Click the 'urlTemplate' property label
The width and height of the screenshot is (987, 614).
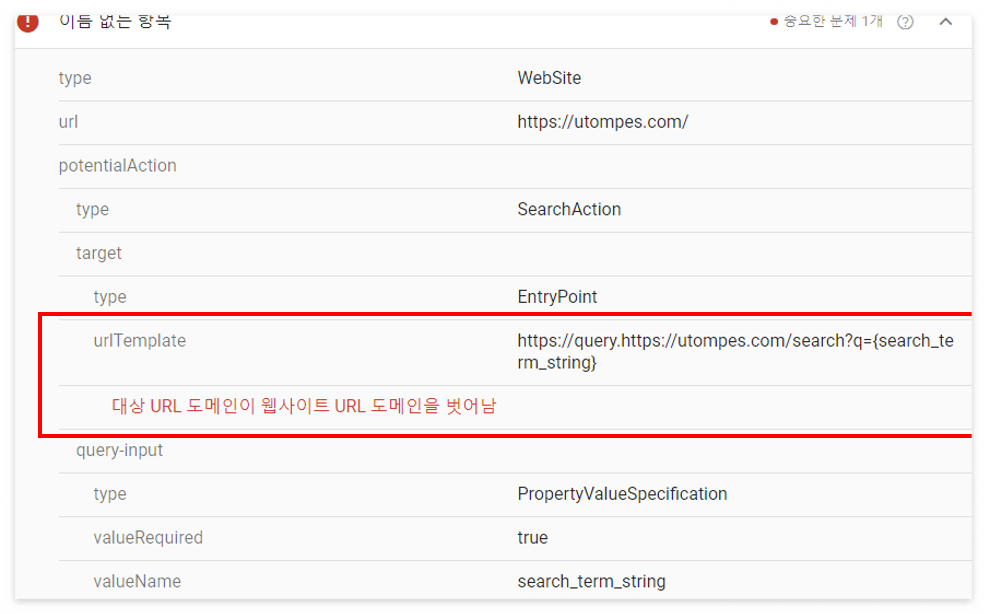[x=140, y=341]
